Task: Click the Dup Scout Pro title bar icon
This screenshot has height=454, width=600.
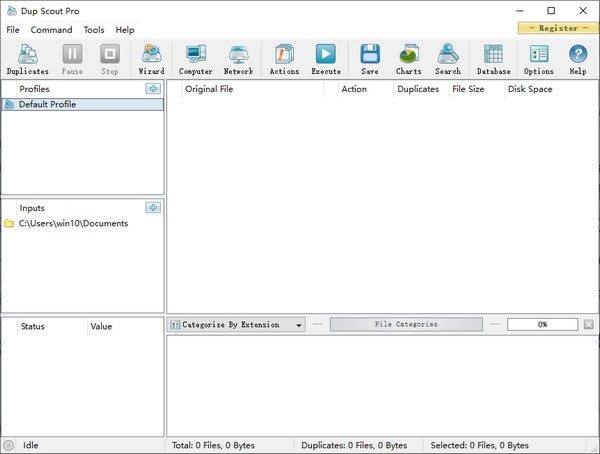Action: tap(12, 11)
